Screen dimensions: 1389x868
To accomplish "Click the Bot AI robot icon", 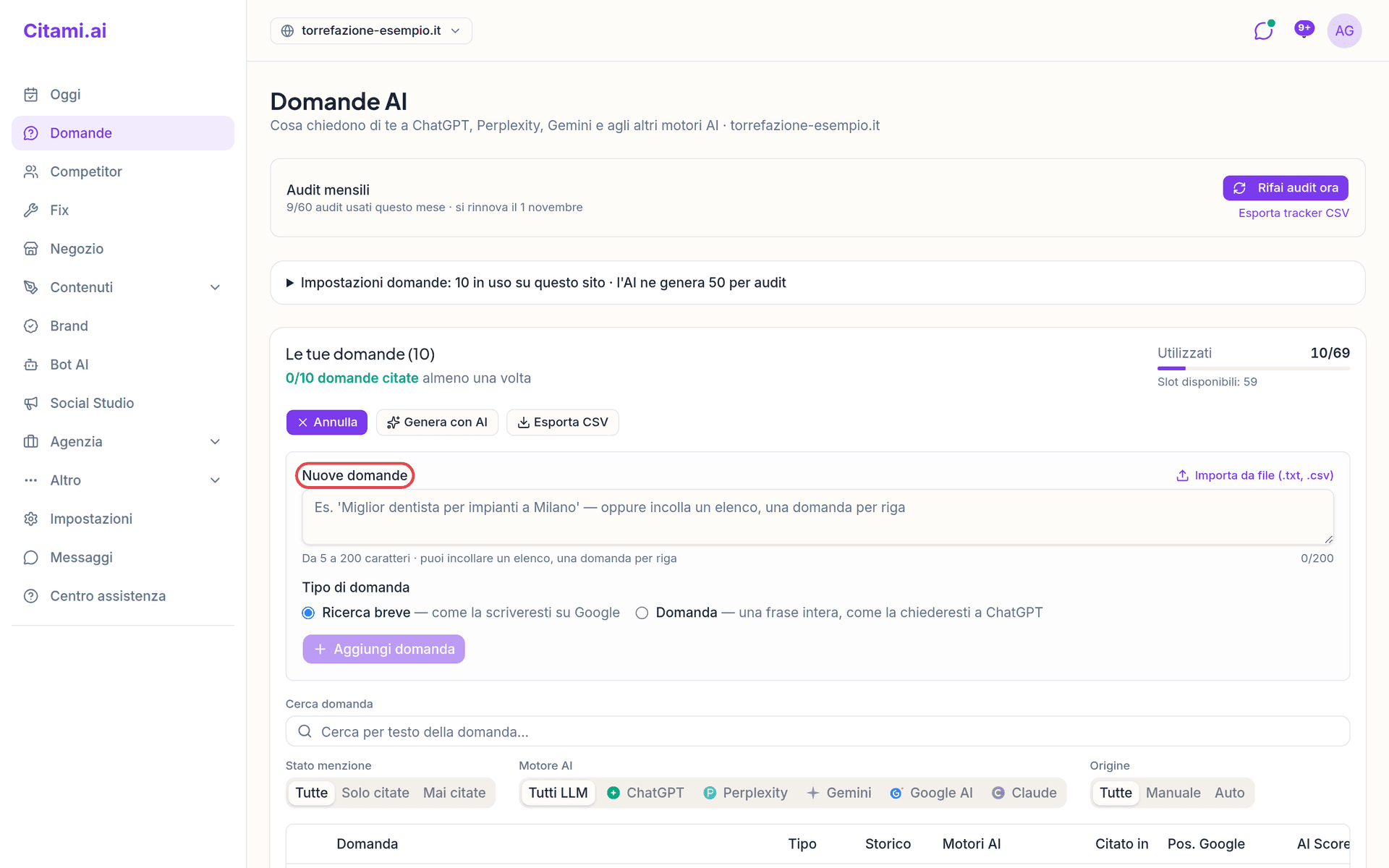I will (30, 365).
